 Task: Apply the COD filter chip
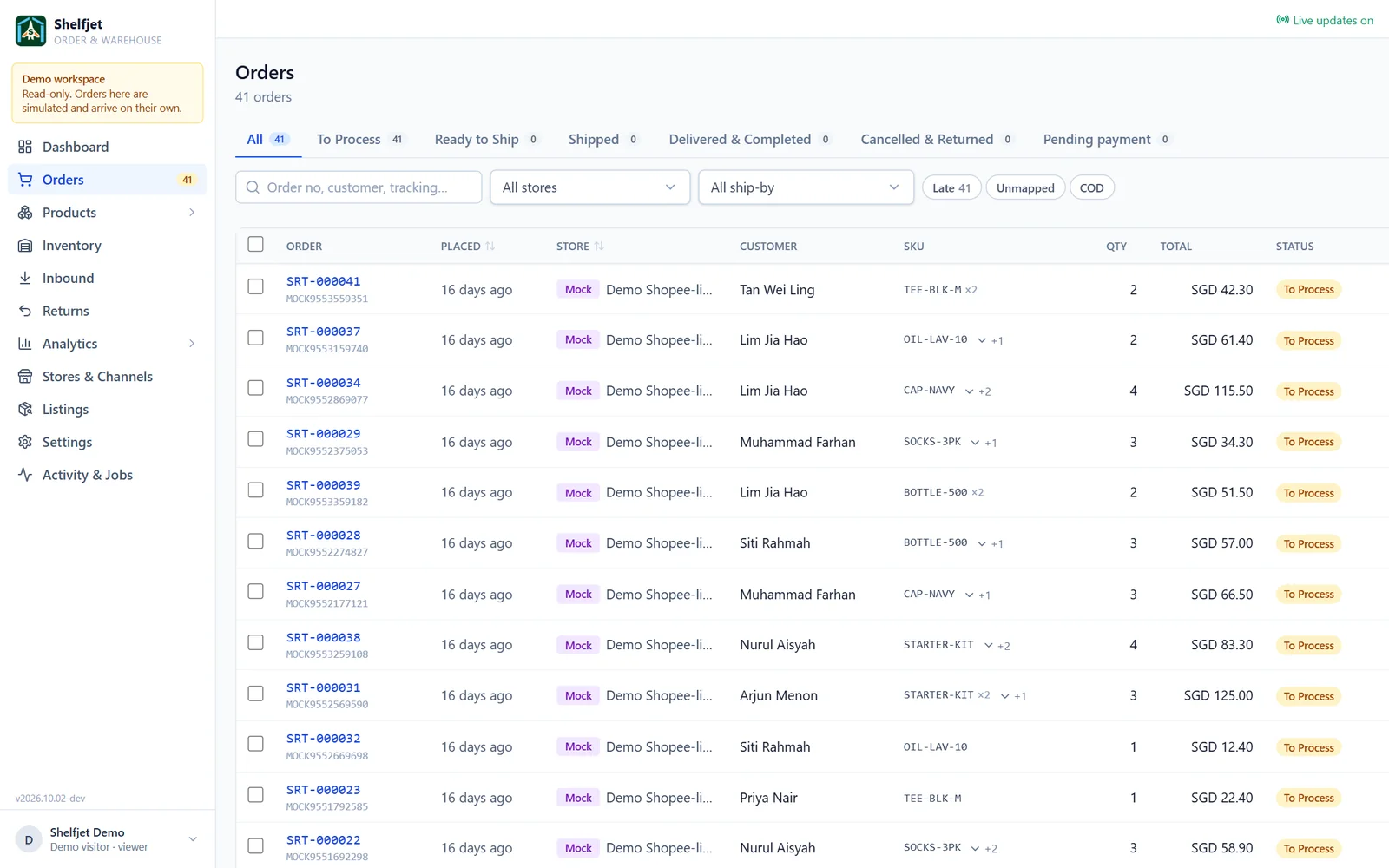coord(1091,188)
